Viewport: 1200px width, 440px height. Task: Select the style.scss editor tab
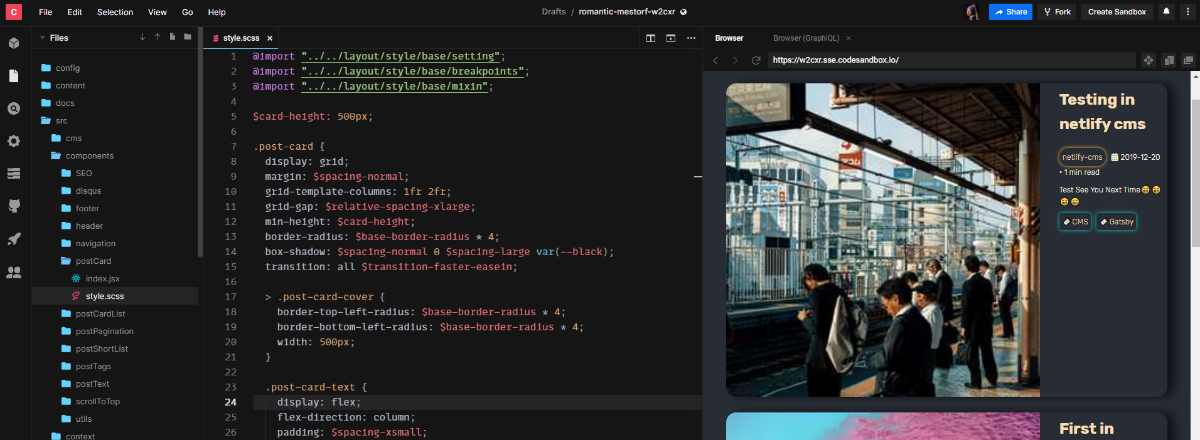coord(238,38)
